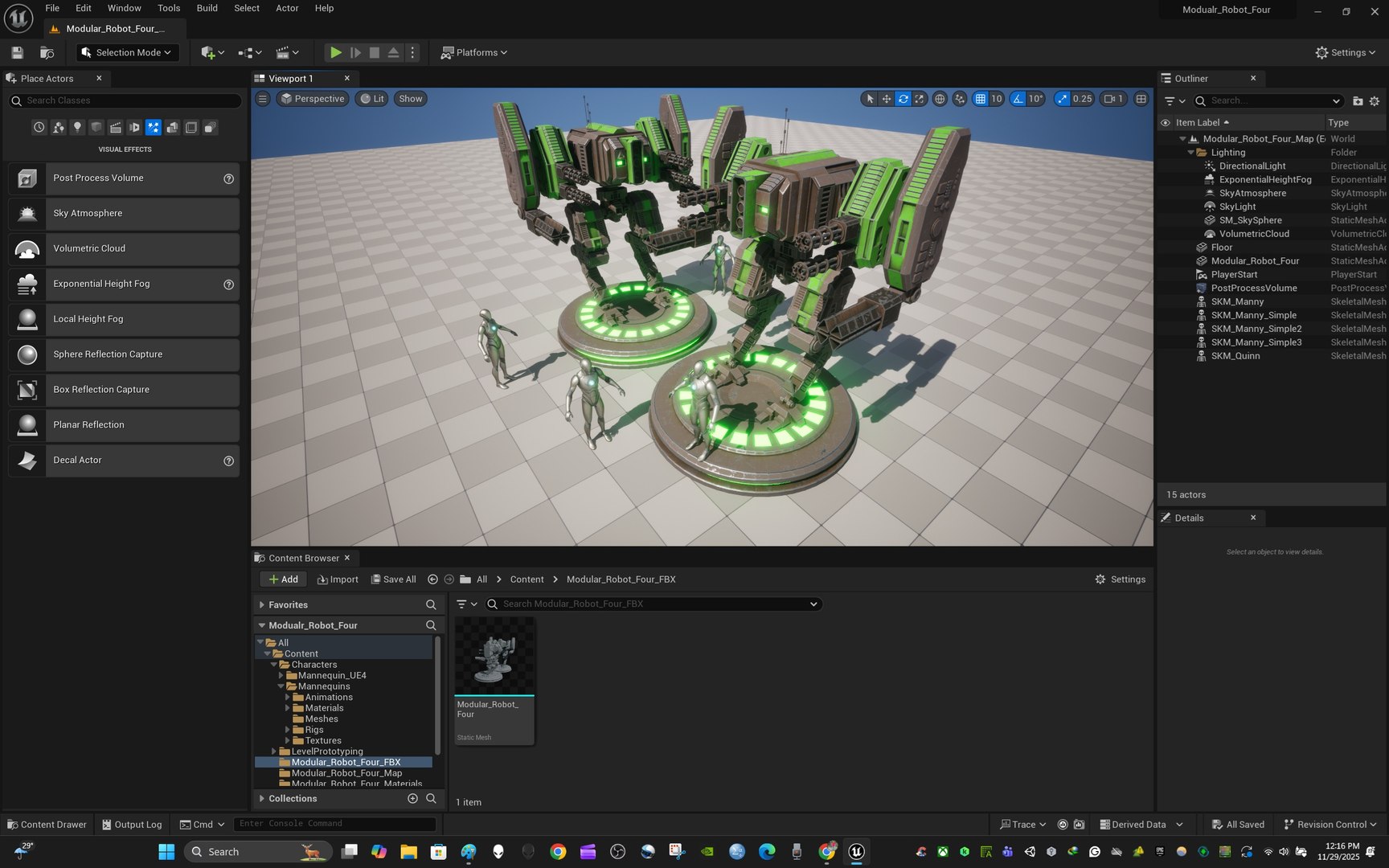Toggle Outliner visibility eye column header
Viewport: 1389px width, 868px height.
click(x=1165, y=123)
